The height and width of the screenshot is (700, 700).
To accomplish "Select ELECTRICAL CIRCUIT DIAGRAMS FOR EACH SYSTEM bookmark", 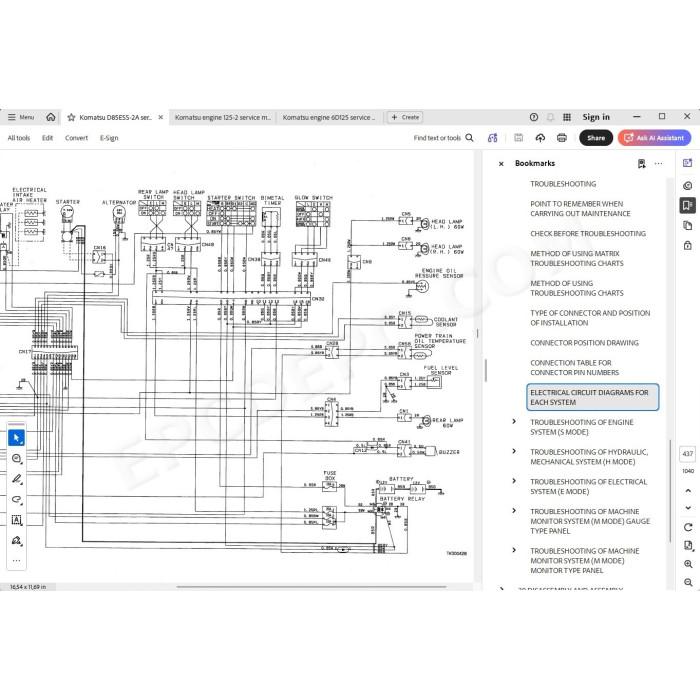I will tap(592, 397).
